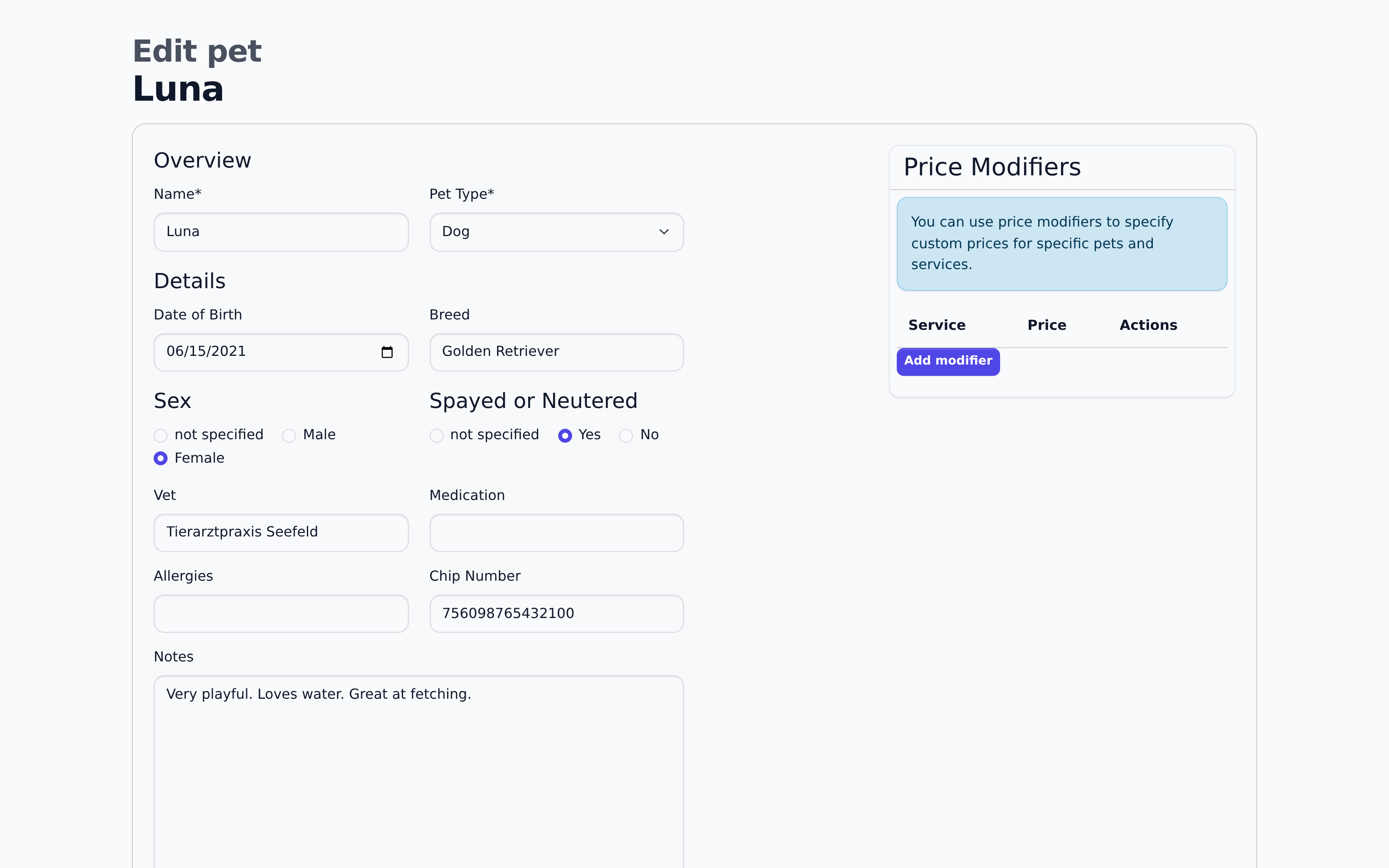Click the empty Allergies input
Image resolution: width=1389 pixels, height=868 pixels.
[281, 613]
